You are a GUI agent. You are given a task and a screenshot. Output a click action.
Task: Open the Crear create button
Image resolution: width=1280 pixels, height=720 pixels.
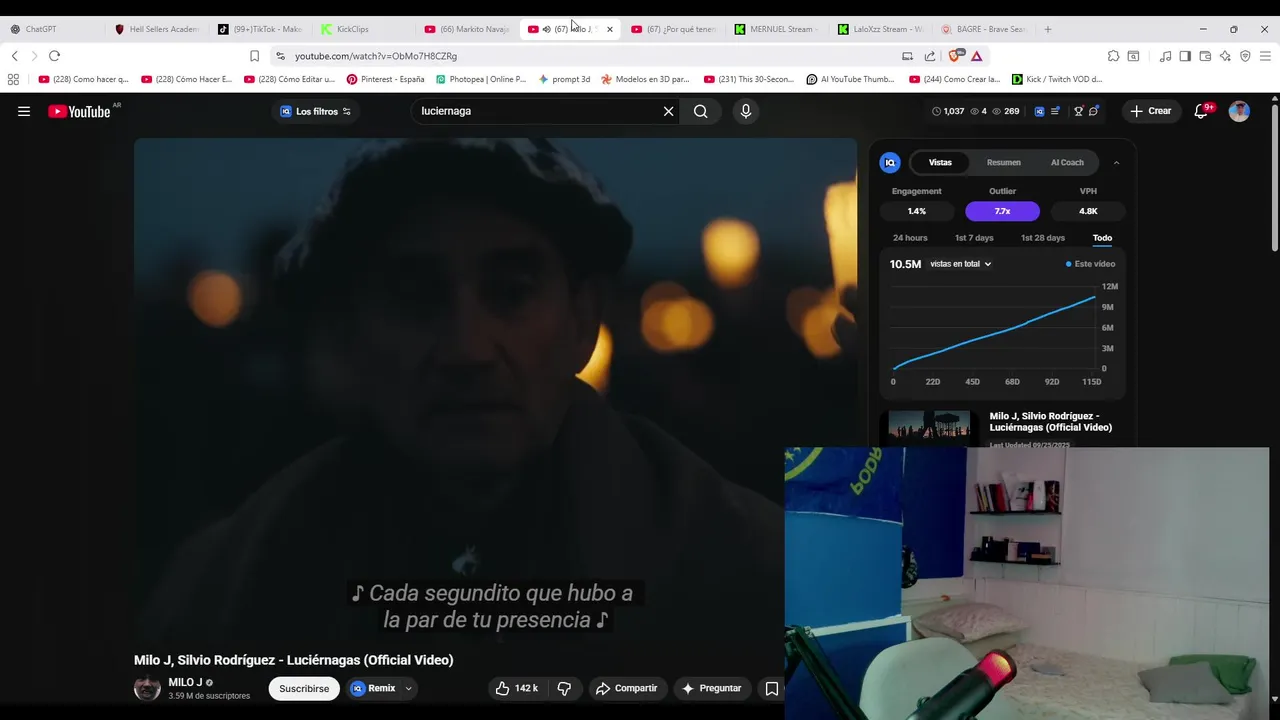(x=1150, y=111)
